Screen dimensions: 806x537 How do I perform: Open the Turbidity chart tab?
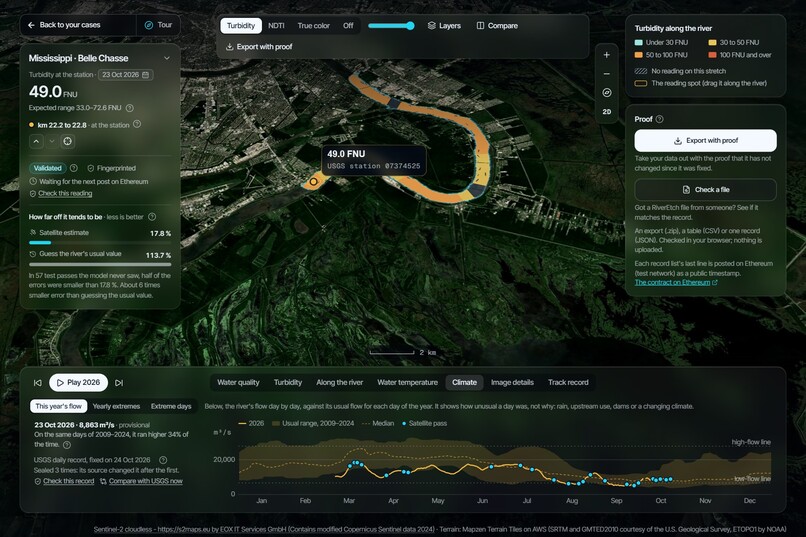pos(288,382)
